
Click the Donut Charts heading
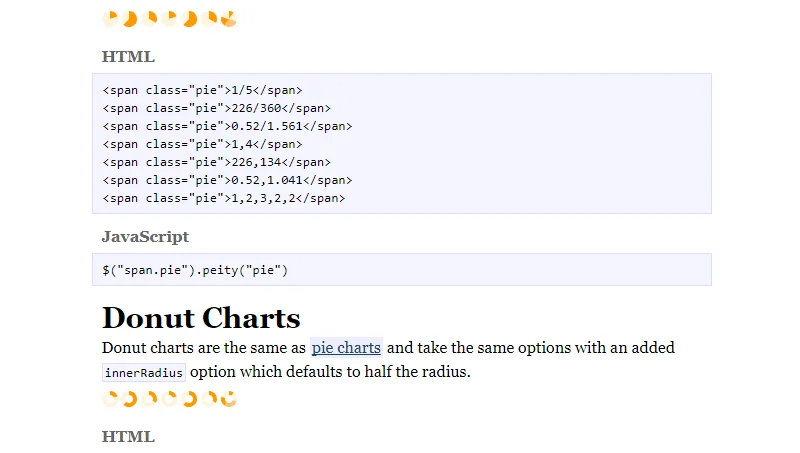point(201,318)
